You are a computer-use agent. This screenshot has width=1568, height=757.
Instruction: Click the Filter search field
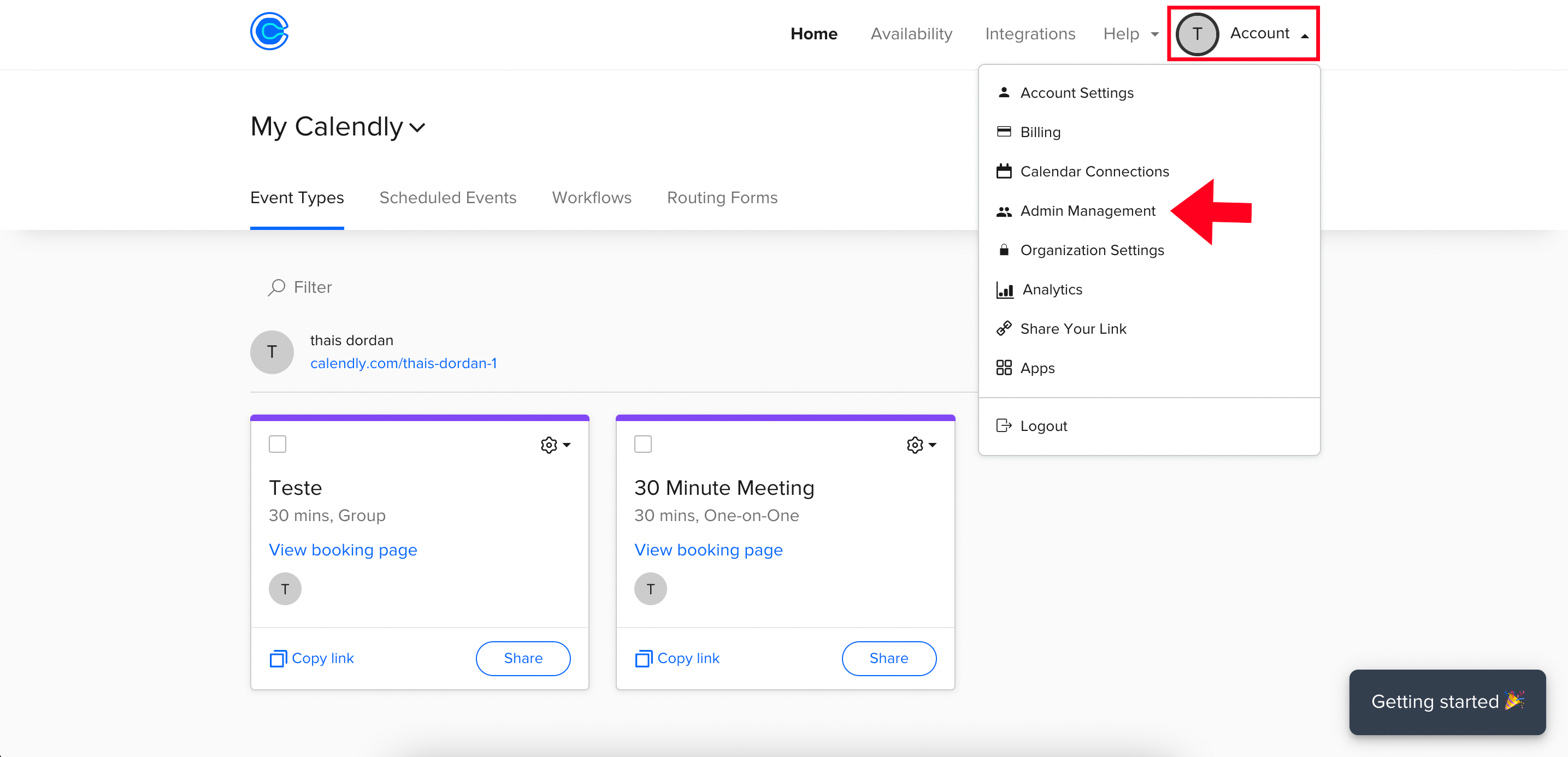pyautogui.click(x=313, y=287)
